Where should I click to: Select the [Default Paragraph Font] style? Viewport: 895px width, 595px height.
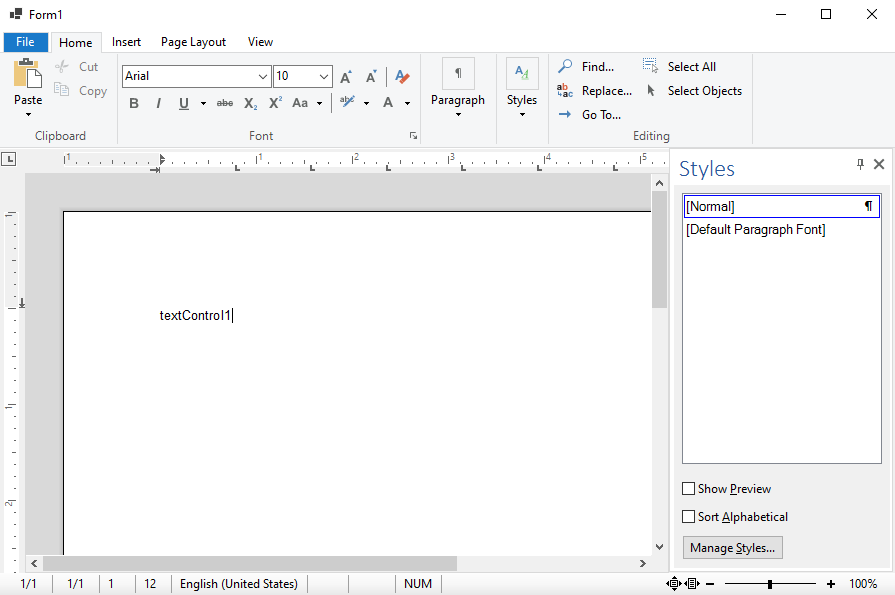click(781, 230)
